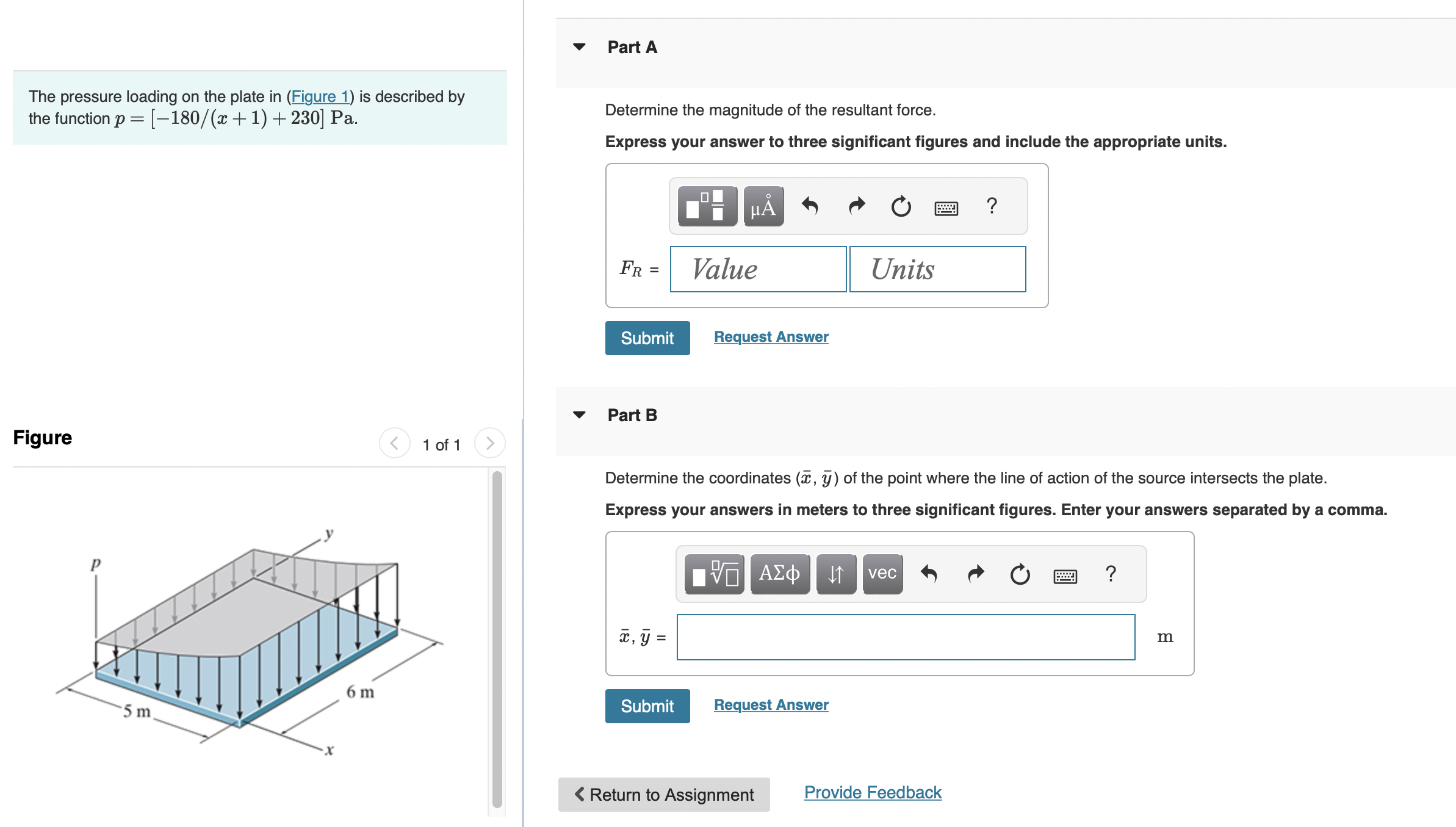Open the μÅ units picker in Part A
This screenshot has height=827, width=1456.
[x=765, y=206]
